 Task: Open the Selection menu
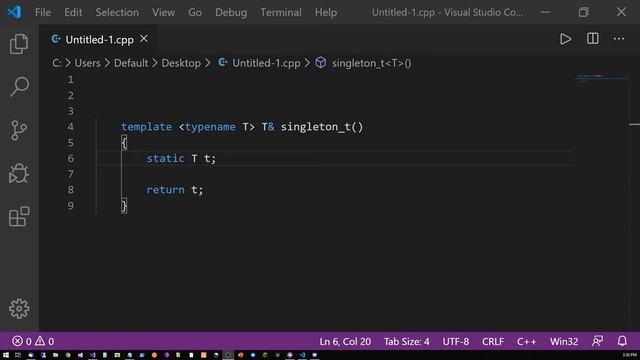click(117, 12)
